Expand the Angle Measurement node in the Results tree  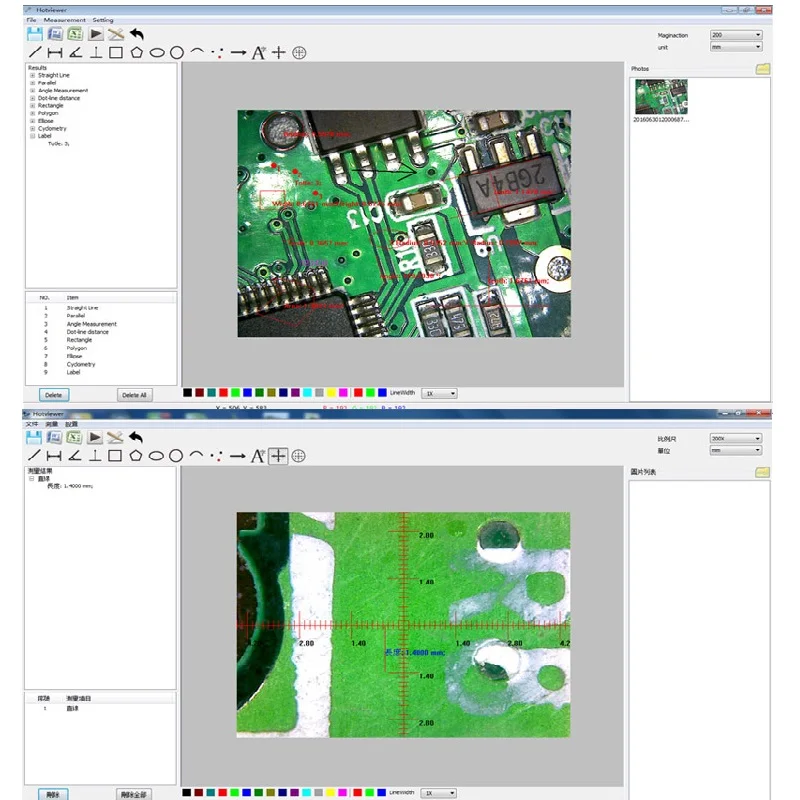pos(33,90)
